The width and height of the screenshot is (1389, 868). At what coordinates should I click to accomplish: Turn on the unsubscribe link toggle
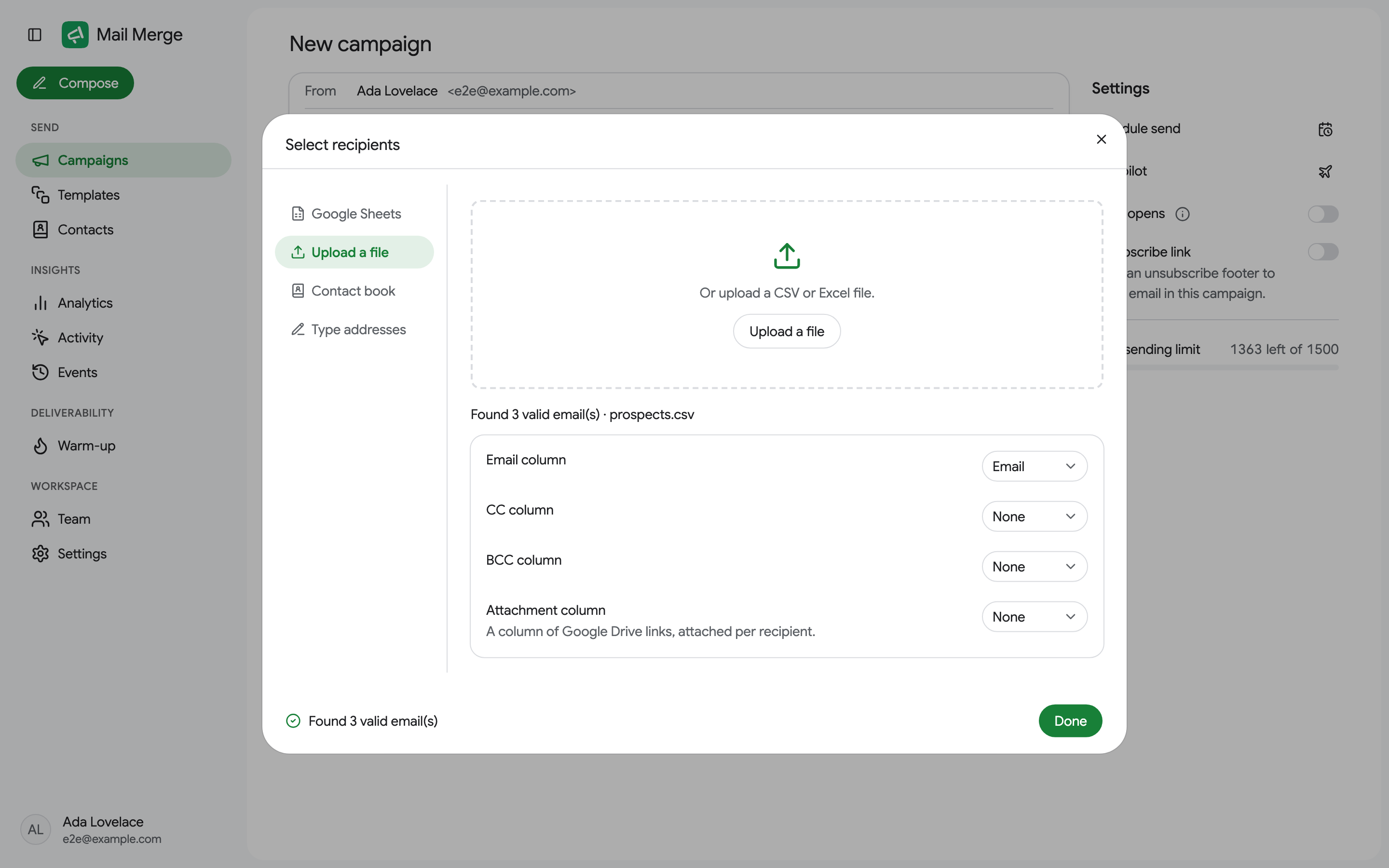1323,251
